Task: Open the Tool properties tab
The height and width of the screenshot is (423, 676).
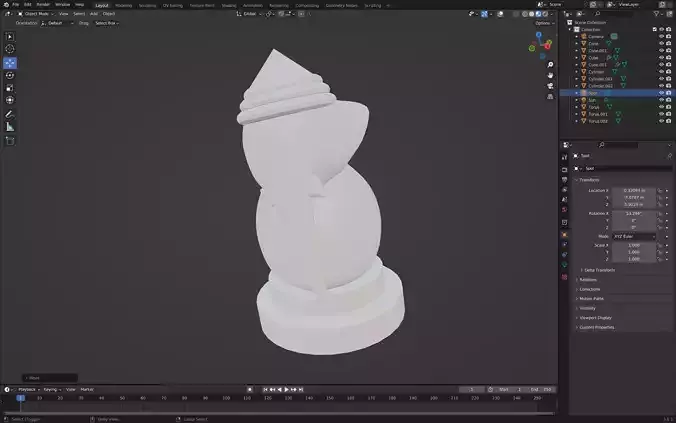Action: [564, 158]
